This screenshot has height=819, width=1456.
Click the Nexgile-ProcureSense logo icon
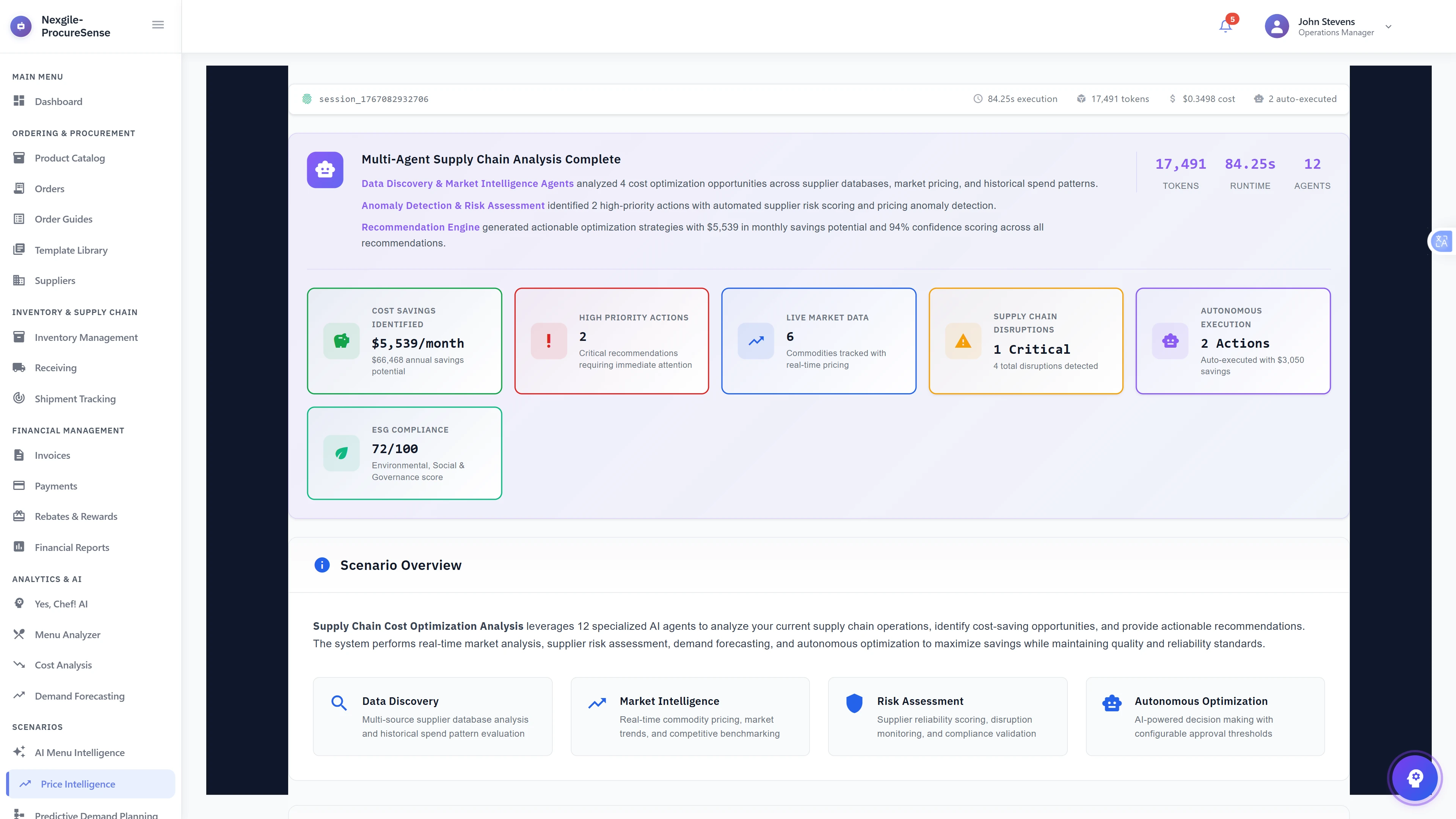[x=21, y=25]
